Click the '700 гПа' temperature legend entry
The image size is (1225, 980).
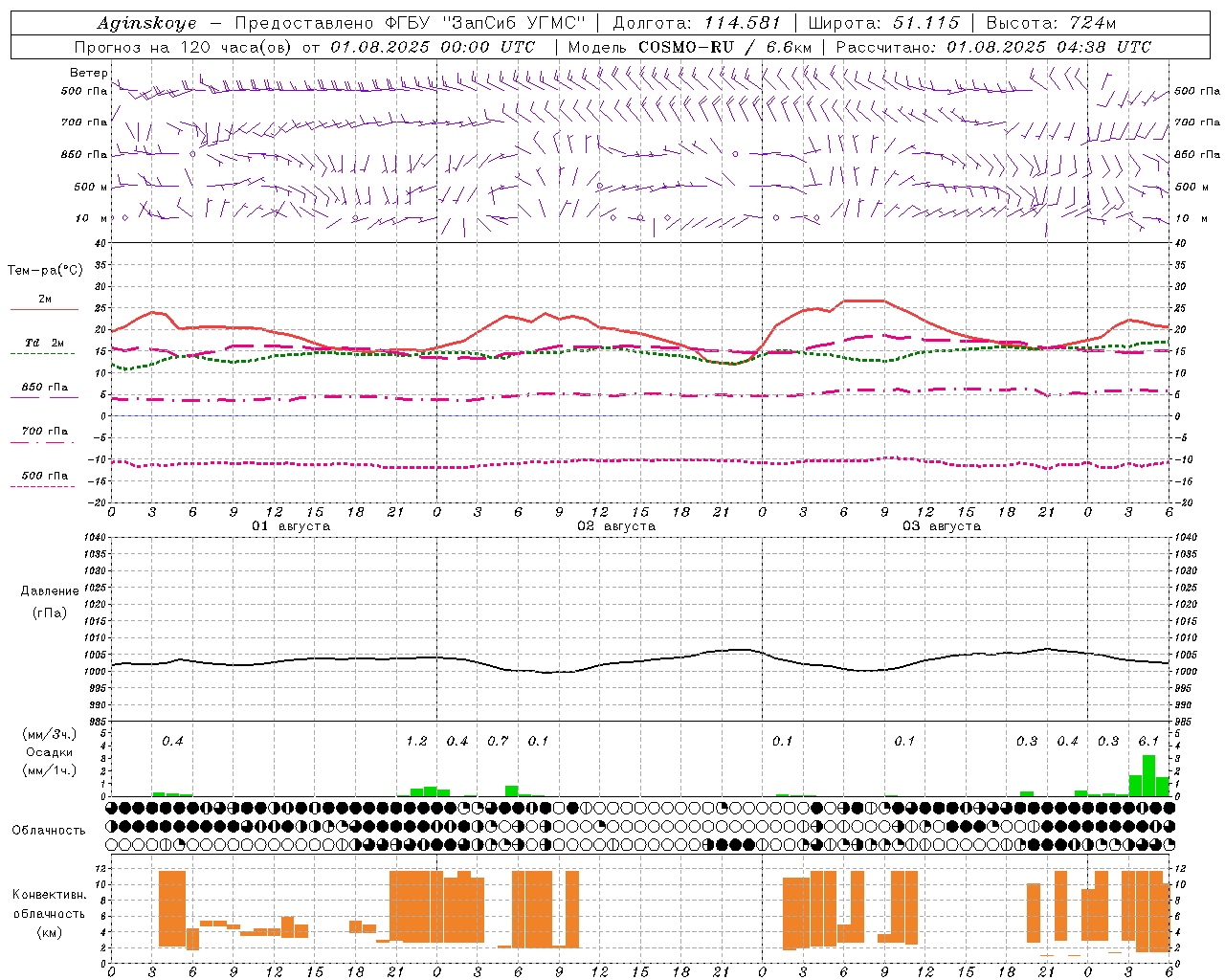(44, 432)
